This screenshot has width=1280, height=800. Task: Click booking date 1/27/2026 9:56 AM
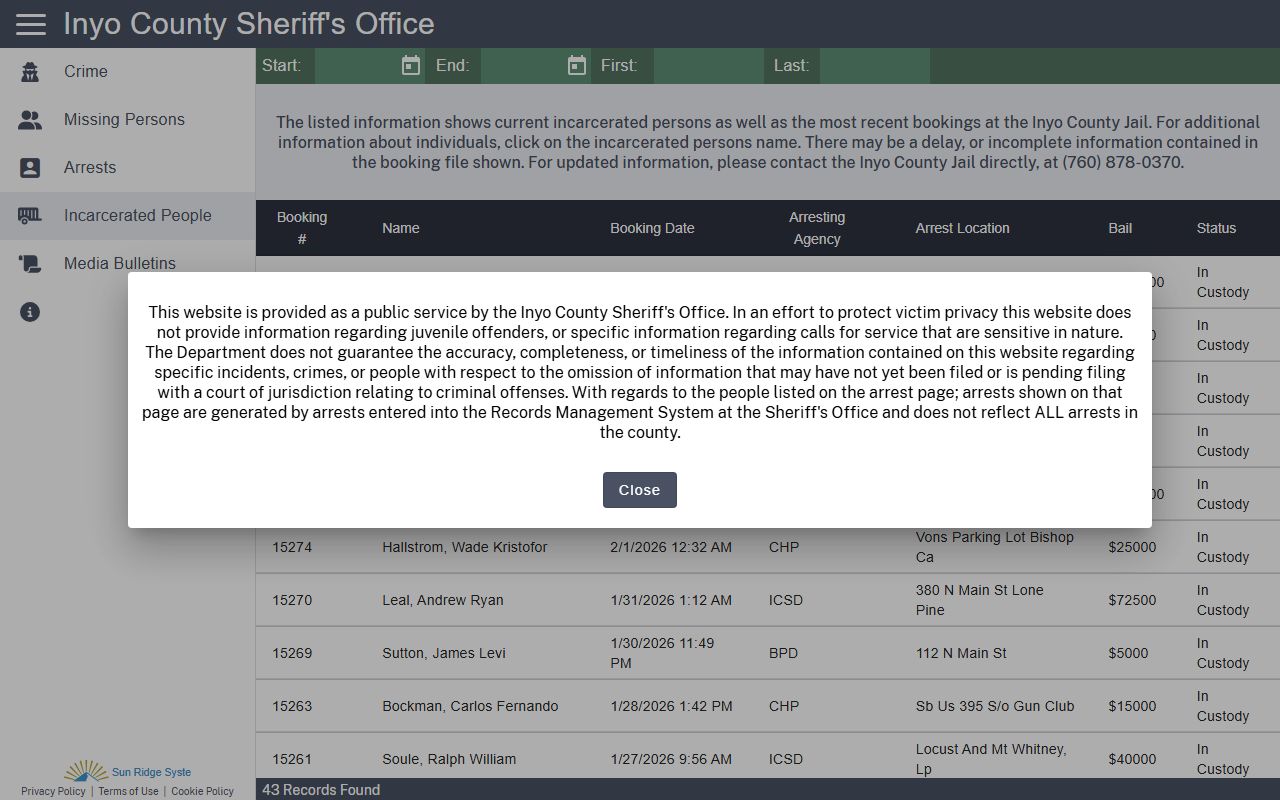click(671, 759)
